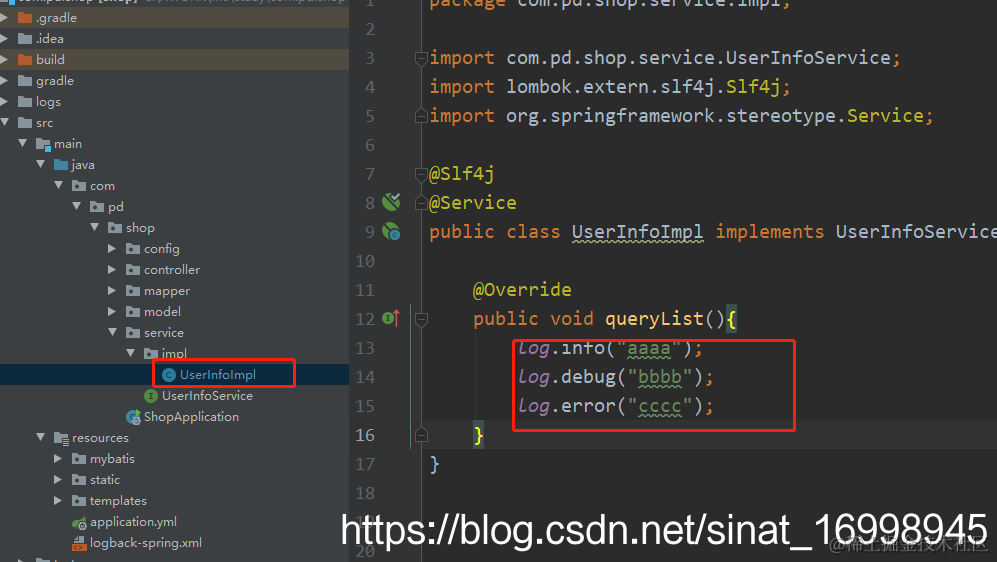Click the fold end marker at line 16
The width and height of the screenshot is (997, 562).
pyautogui.click(x=421, y=435)
